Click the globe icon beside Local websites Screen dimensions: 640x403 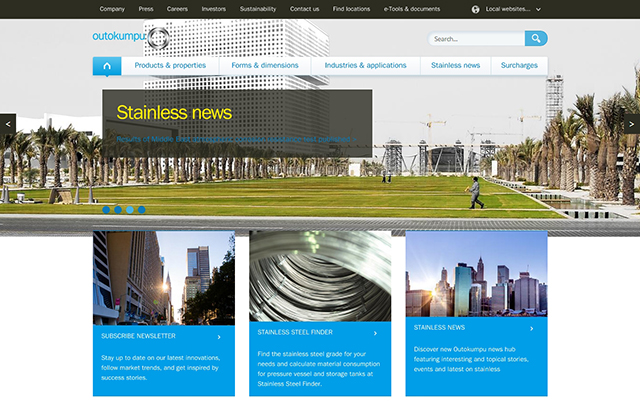pos(476,9)
